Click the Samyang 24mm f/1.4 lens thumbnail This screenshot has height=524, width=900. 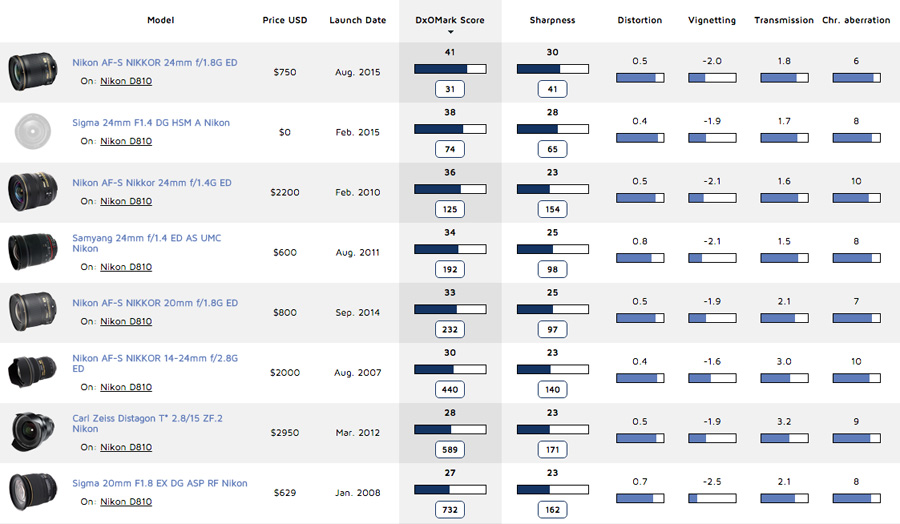(x=33, y=252)
